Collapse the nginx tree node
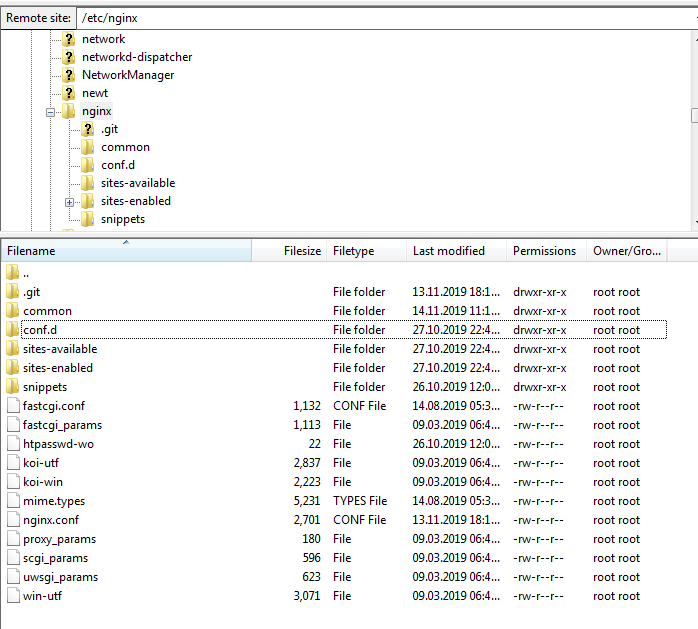The height and width of the screenshot is (629, 698). coord(50,112)
